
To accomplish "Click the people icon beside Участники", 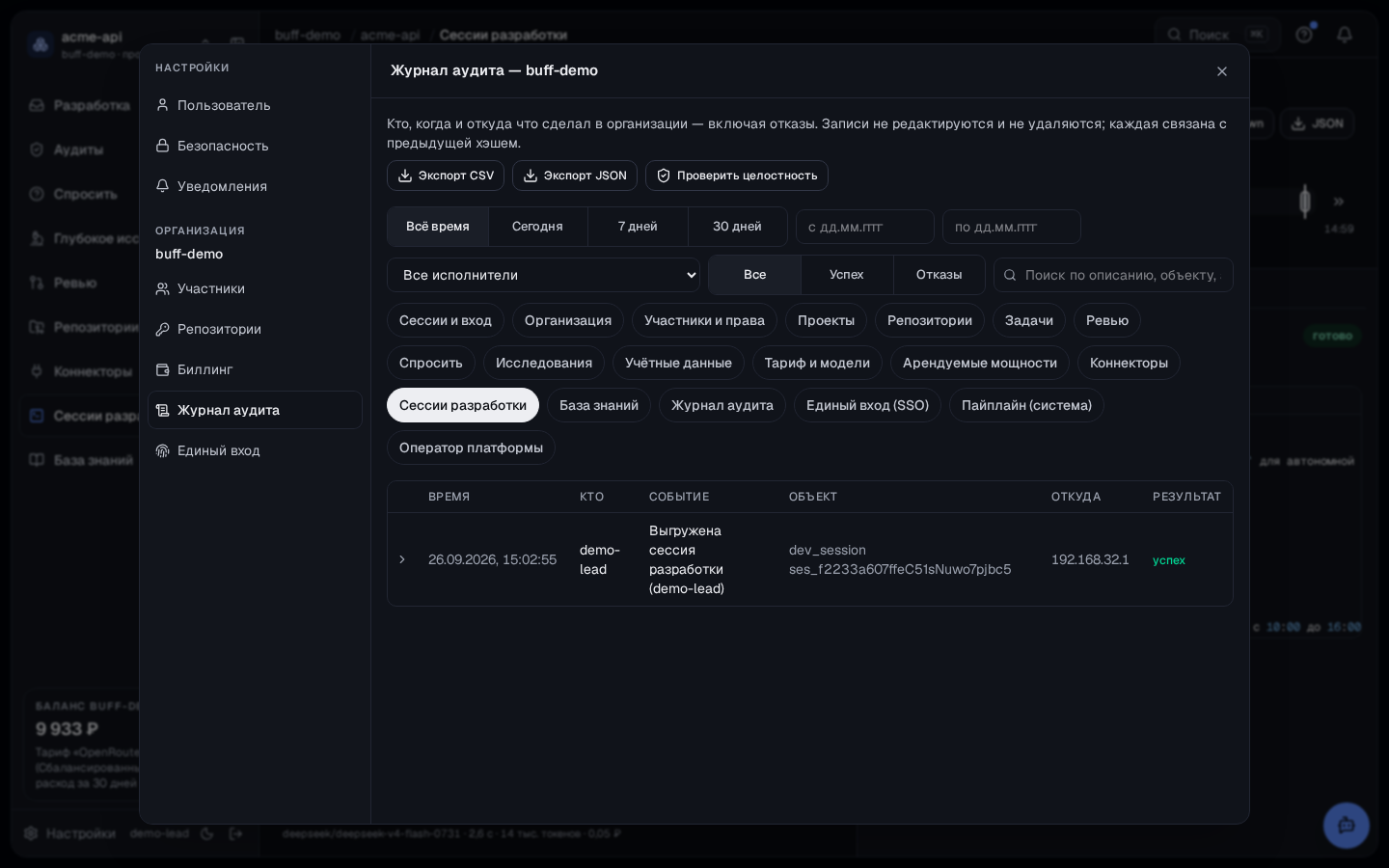I will 163,288.
